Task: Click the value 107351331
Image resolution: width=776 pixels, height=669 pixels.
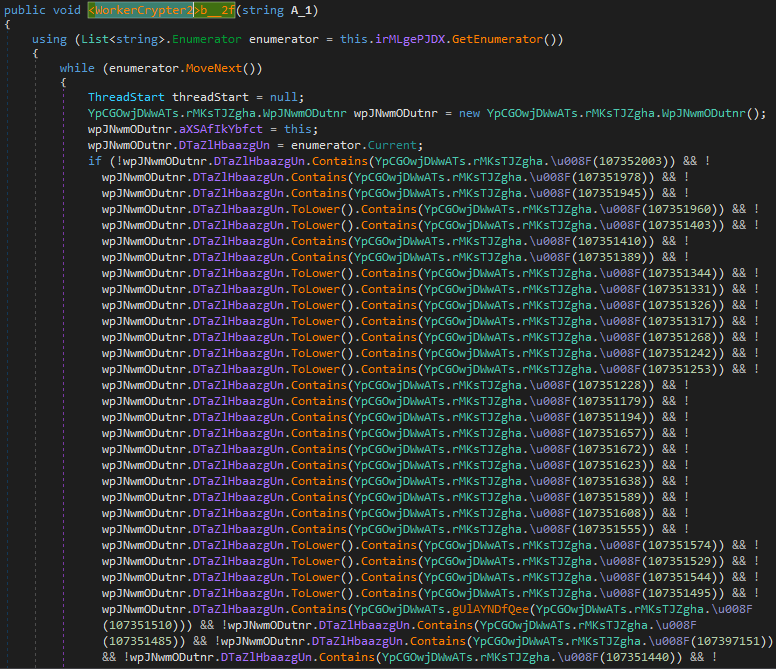Action: 679,289
